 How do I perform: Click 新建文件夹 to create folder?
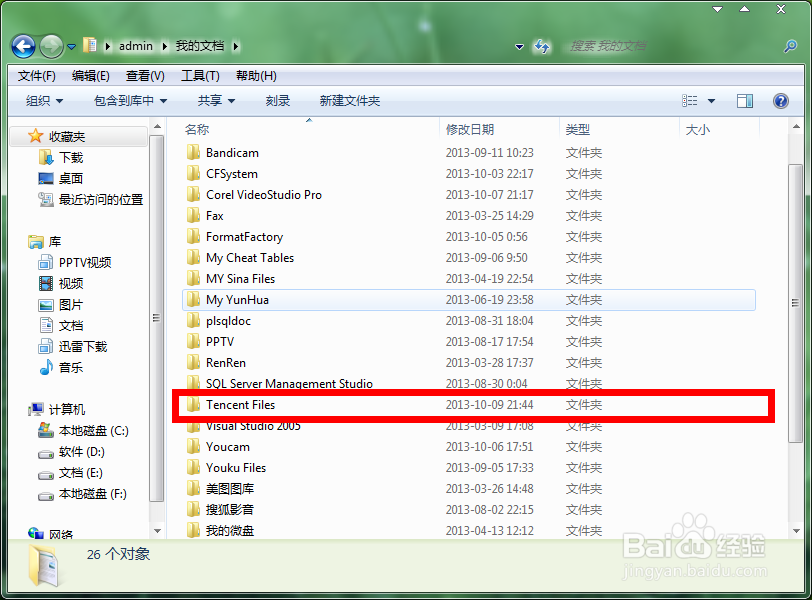pyautogui.click(x=350, y=101)
